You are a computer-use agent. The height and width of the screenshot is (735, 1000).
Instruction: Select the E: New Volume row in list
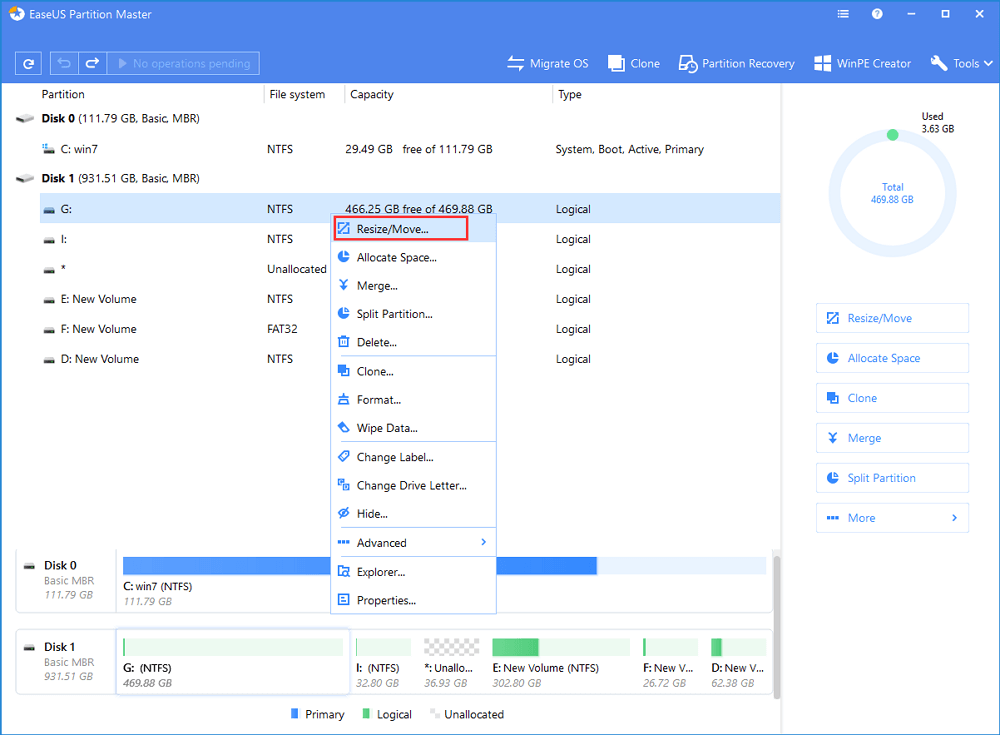(x=410, y=299)
